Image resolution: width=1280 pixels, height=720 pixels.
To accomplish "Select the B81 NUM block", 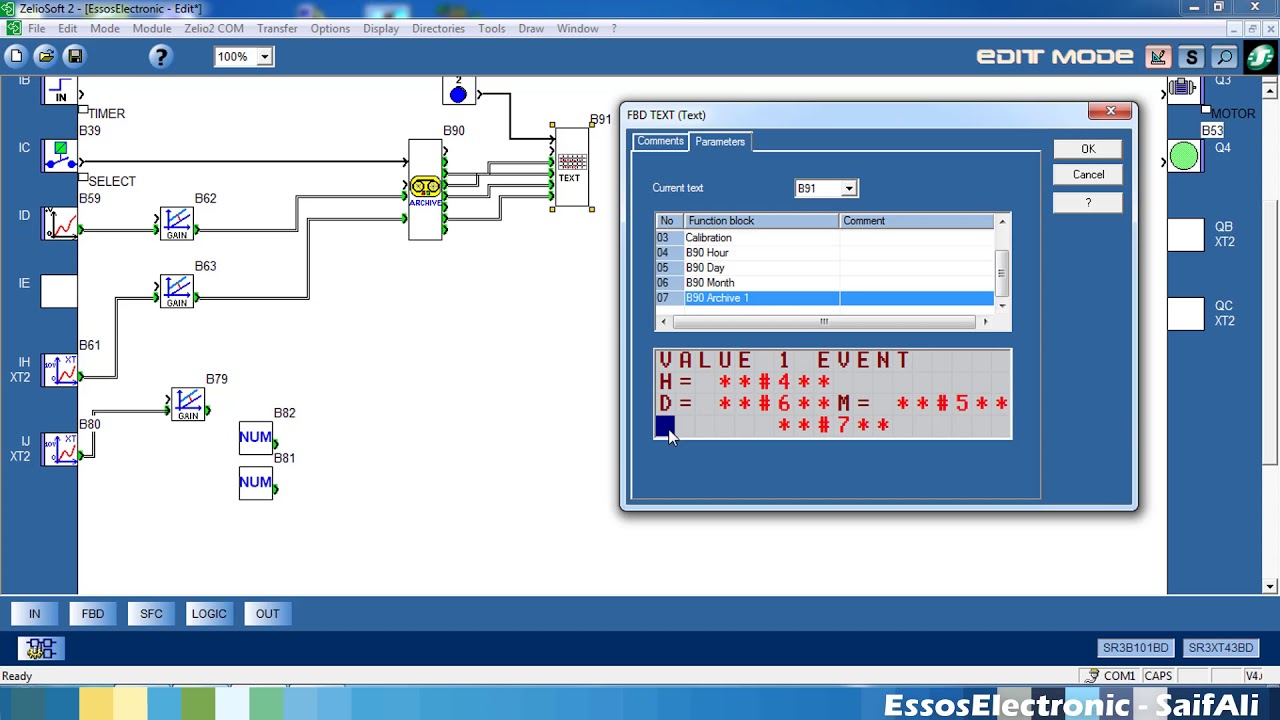I will pyautogui.click(x=256, y=483).
